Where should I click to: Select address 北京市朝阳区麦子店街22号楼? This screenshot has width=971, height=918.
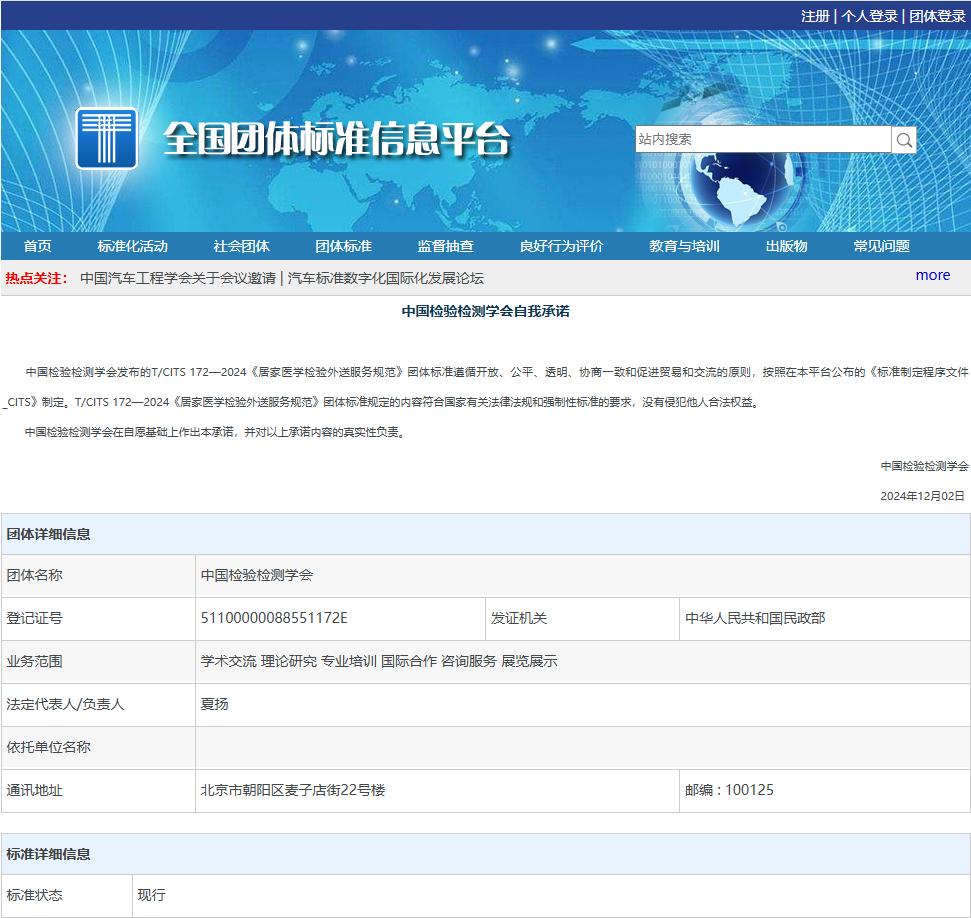[x=293, y=790]
